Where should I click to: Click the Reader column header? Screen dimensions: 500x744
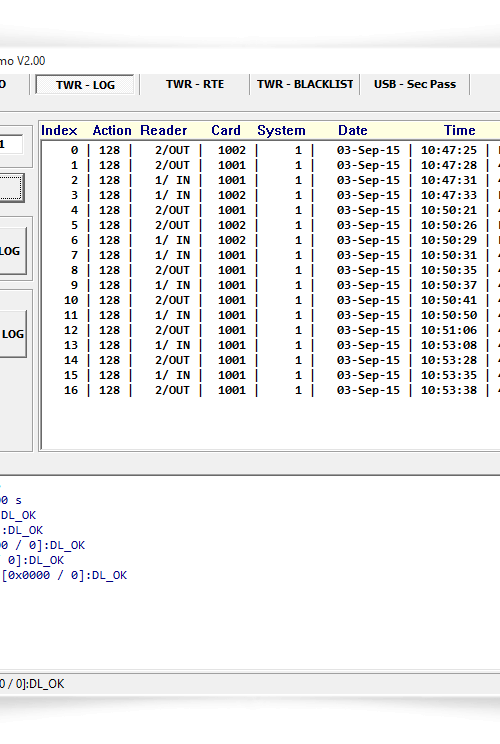[164, 130]
